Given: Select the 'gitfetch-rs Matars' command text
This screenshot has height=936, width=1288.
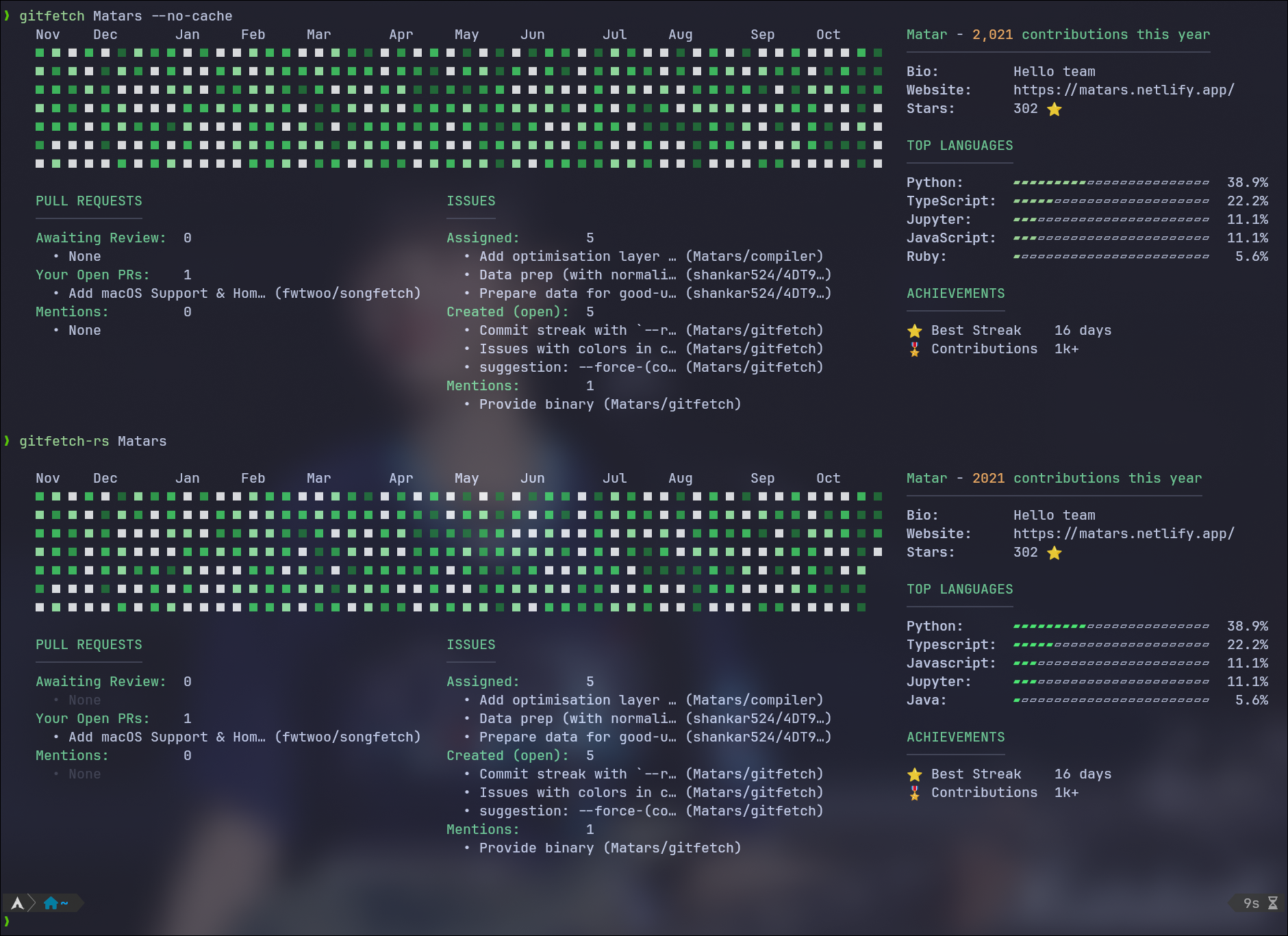Looking at the screenshot, I should (x=92, y=442).
